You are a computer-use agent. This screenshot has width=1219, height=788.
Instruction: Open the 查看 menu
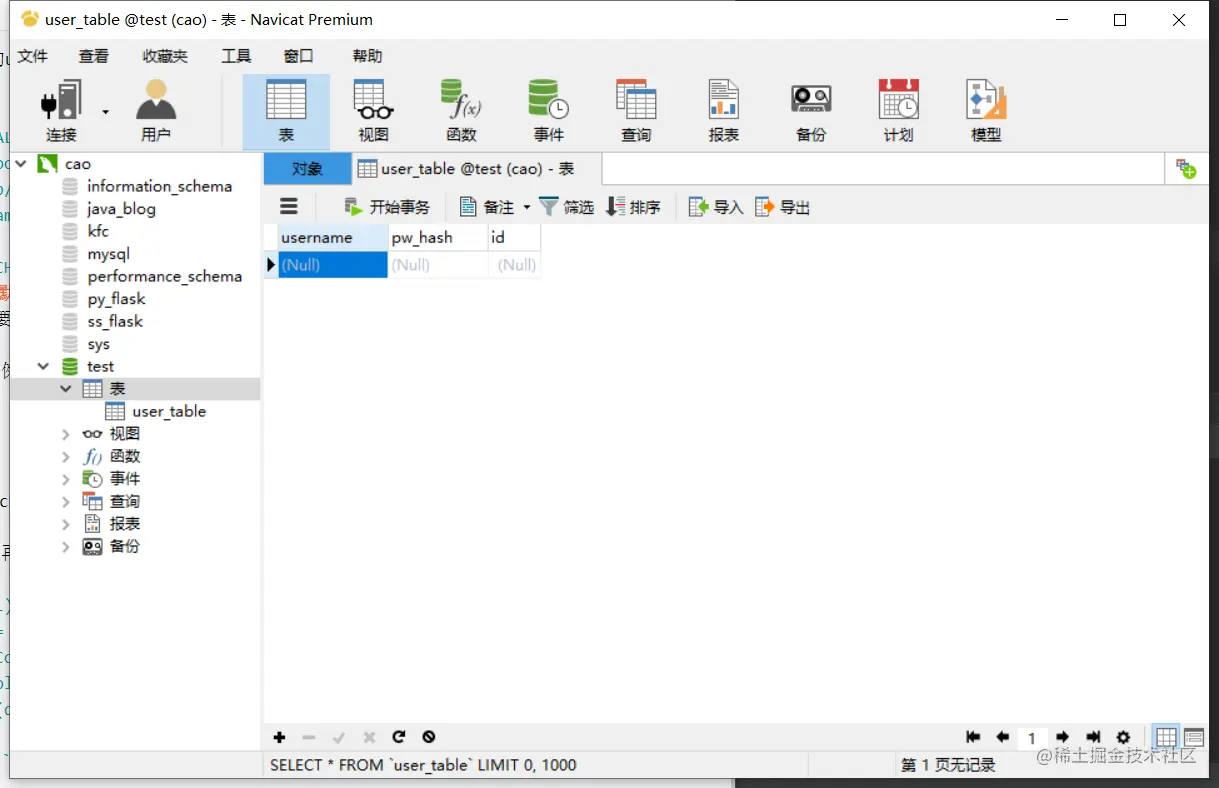[94, 56]
